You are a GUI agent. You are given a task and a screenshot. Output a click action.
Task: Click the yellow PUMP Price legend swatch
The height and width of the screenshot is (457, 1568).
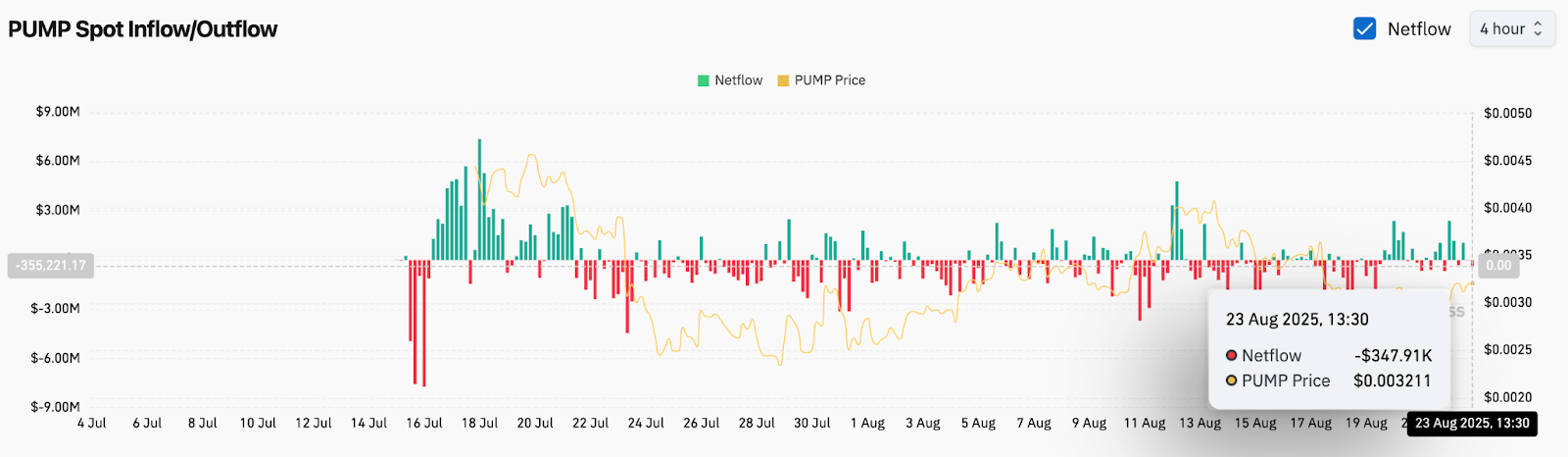point(783,80)
